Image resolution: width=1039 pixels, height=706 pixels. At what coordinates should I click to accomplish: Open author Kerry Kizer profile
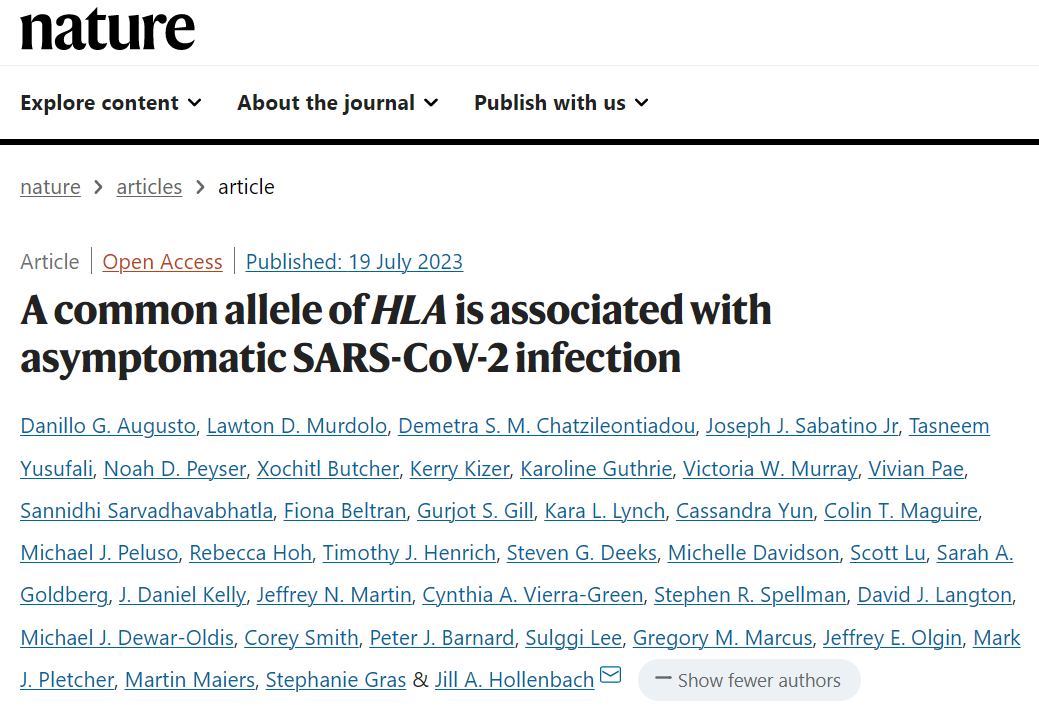pyautogui.click(x=459, y=469)
